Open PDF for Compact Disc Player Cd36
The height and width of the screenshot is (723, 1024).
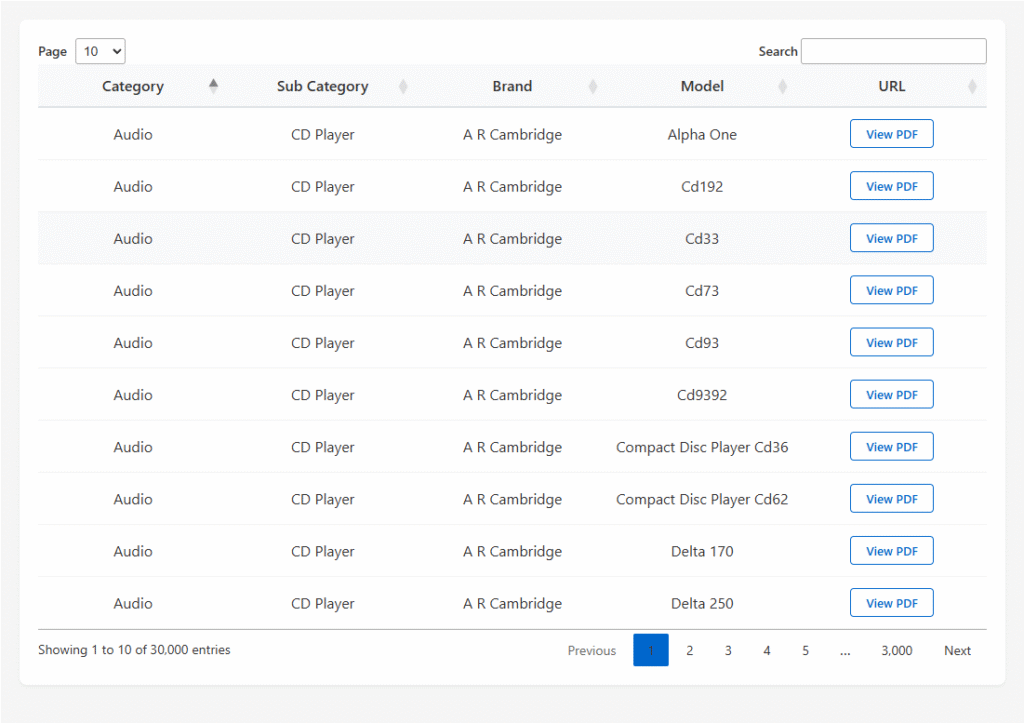click(x=891, y=447)
